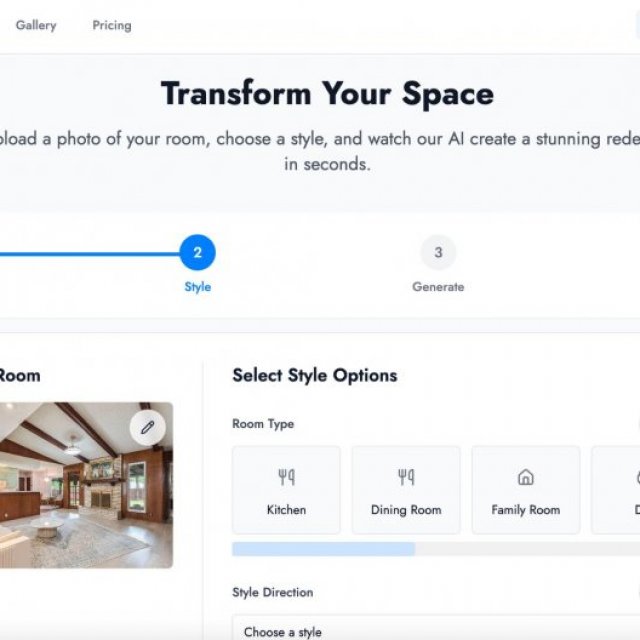Click the Dining Room utensils icon
The image size is (640, 640).
[406, 477]
